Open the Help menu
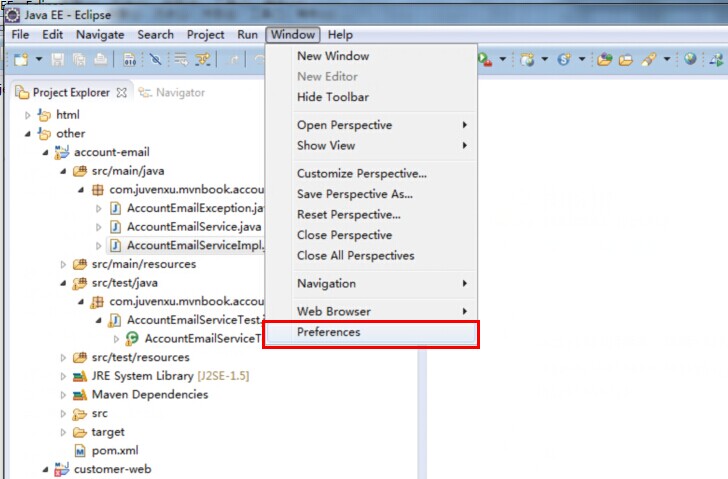 coord(340,35)
